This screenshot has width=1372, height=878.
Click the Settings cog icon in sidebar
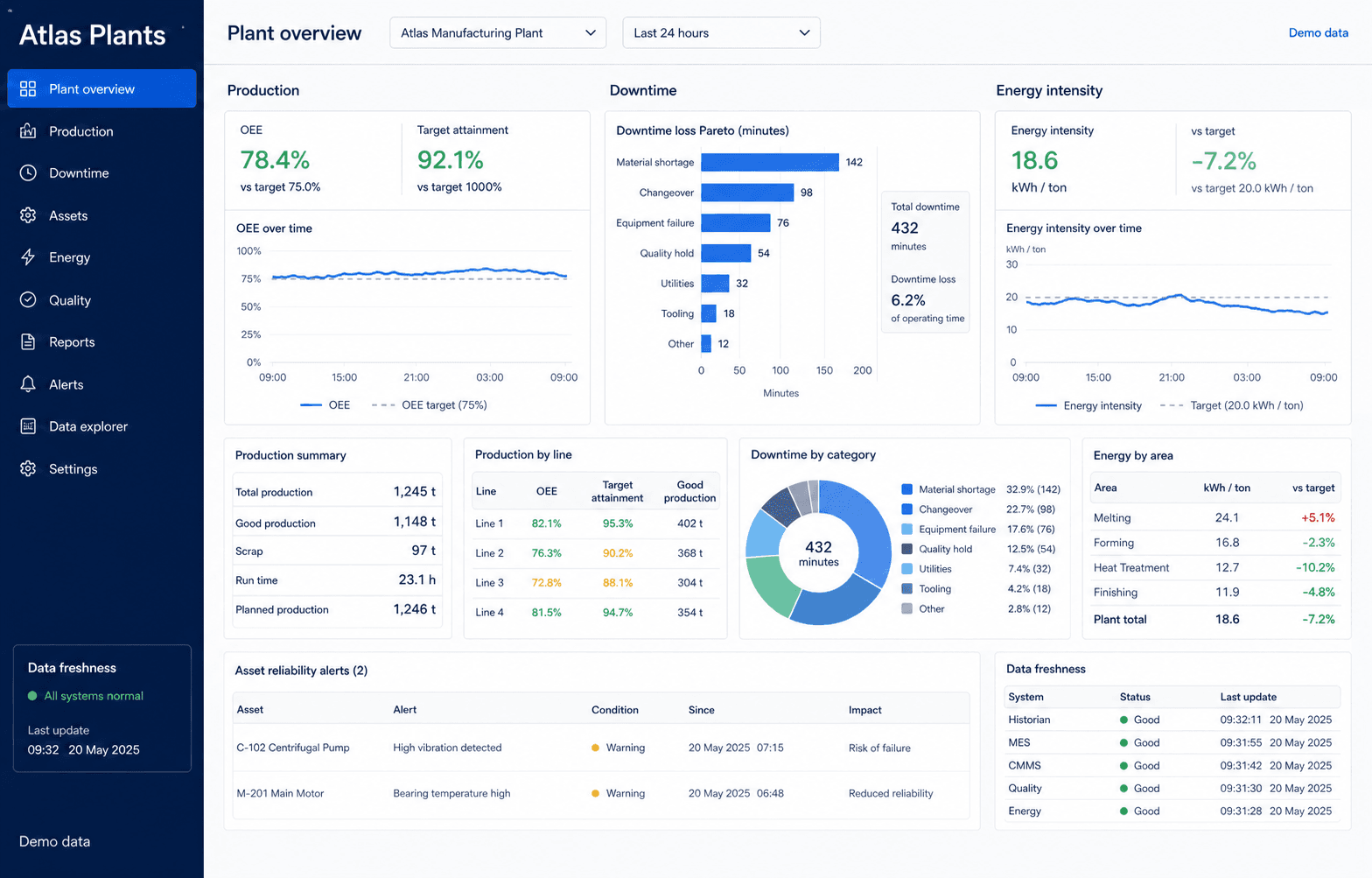(x=28, y=468)
